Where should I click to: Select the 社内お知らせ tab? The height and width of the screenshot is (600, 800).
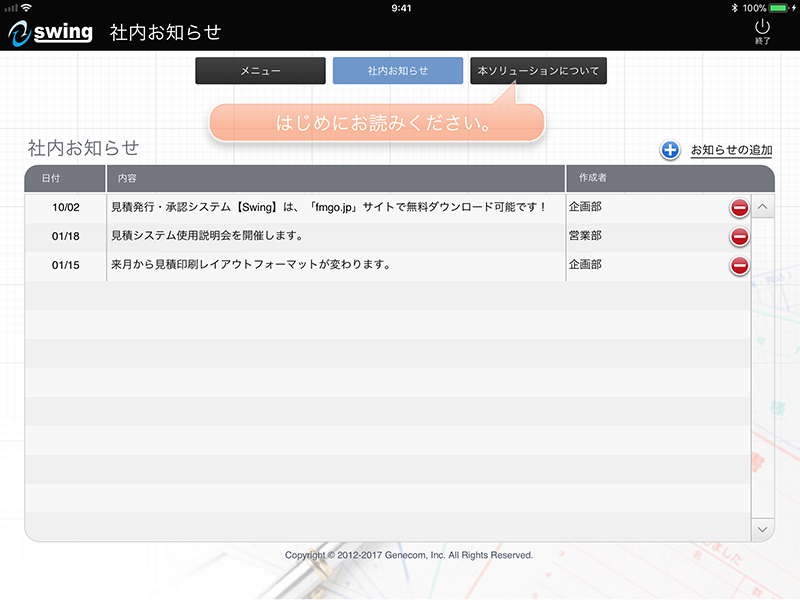(x=397, y=71)
